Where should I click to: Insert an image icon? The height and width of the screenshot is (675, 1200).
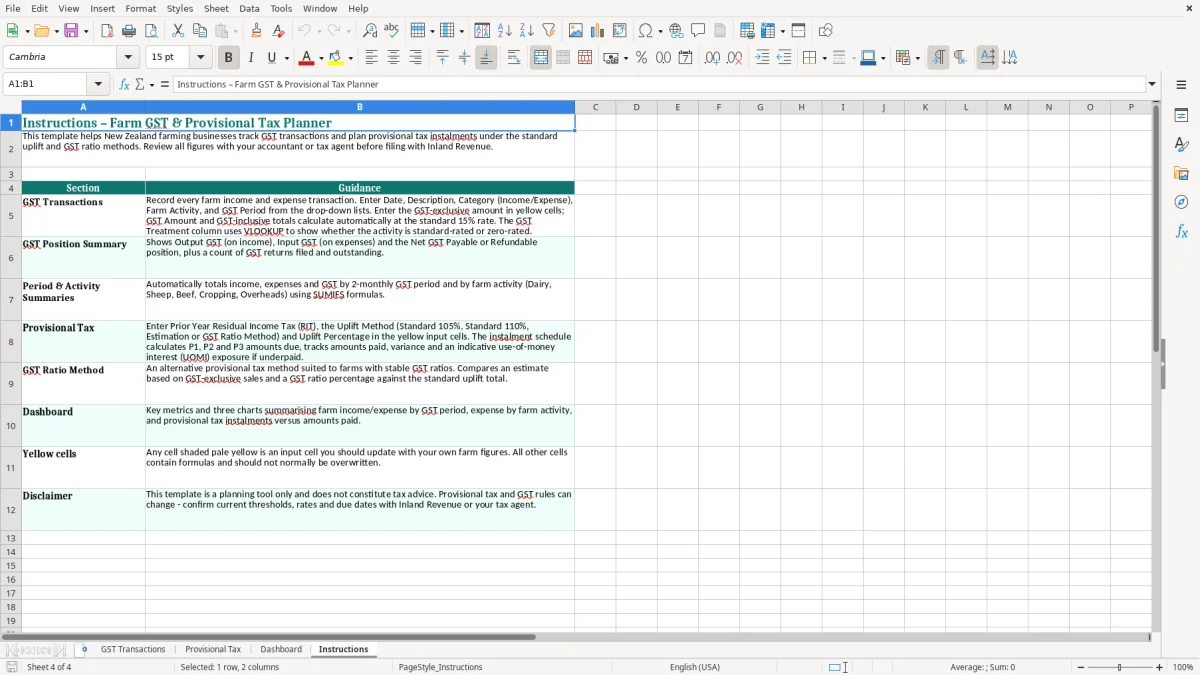click(576, 31)
